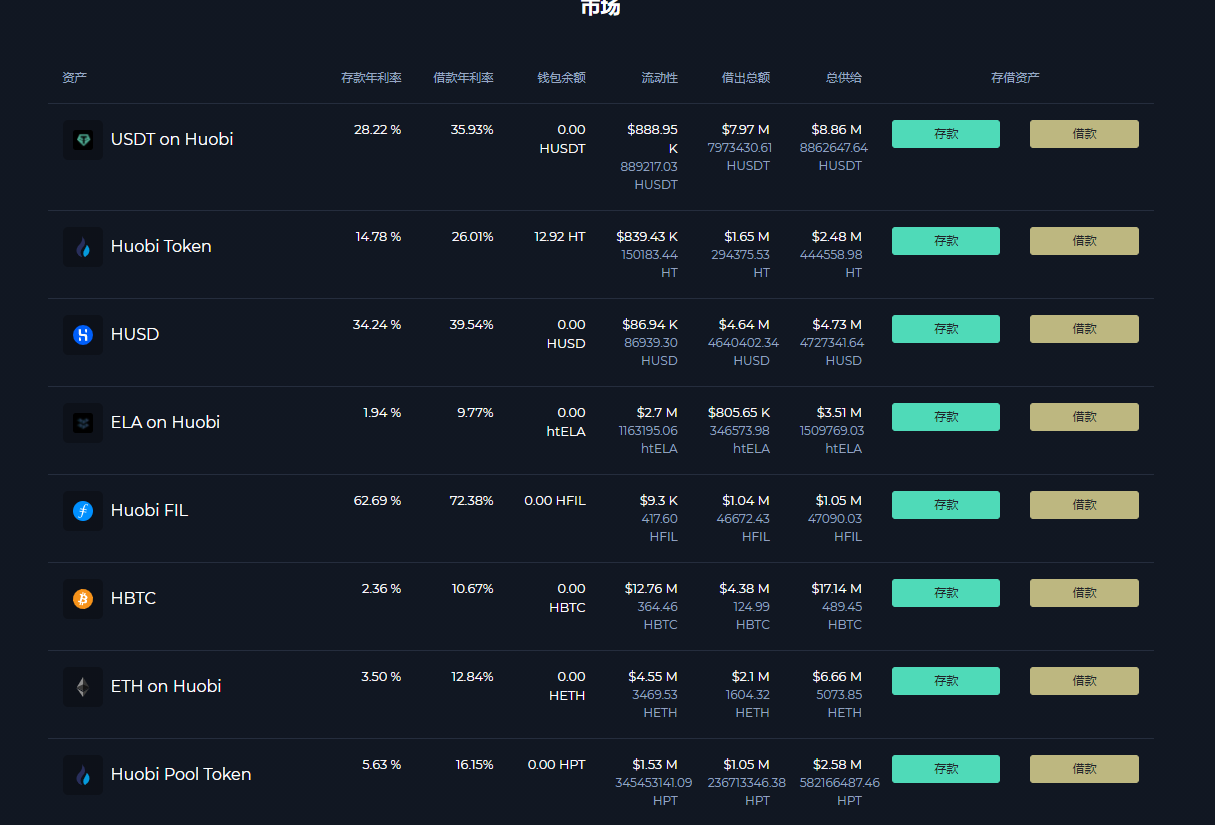Click the HBTC bitcoin icon
Viewport: 1215px width, 825px height.
pos(83,599)
